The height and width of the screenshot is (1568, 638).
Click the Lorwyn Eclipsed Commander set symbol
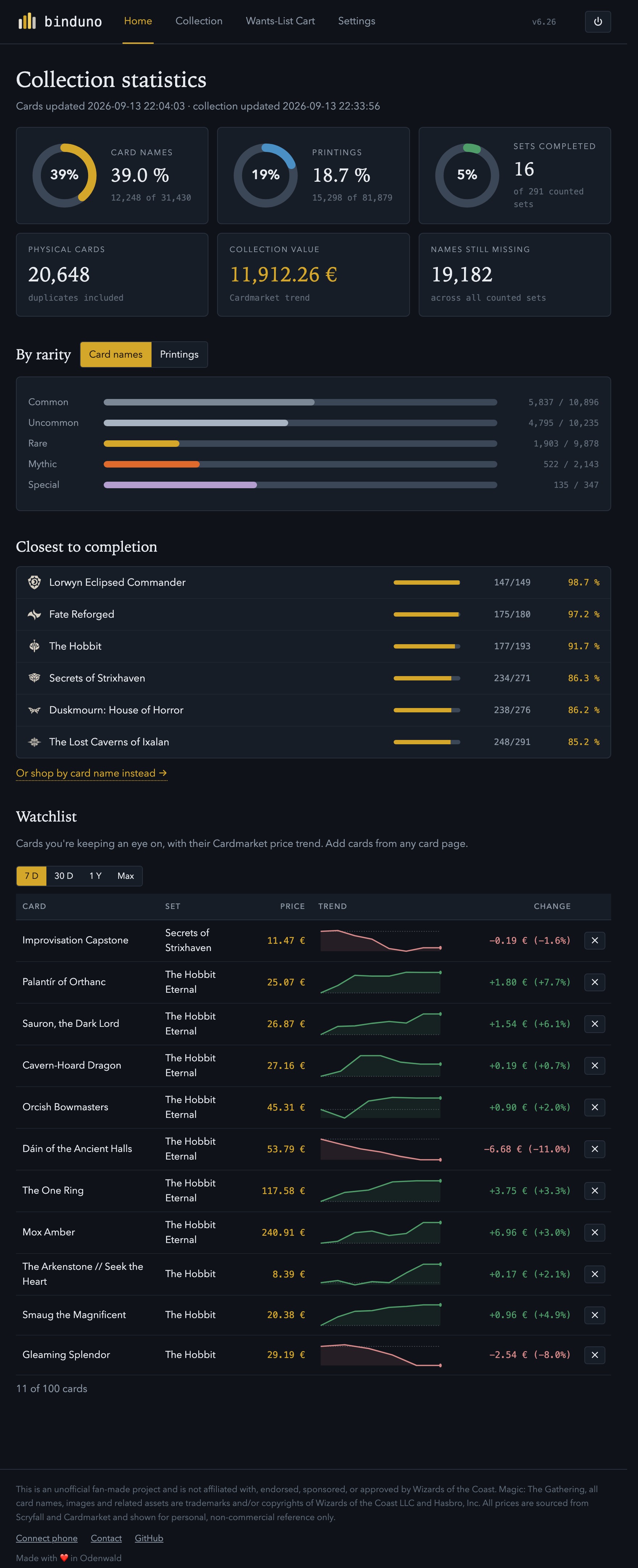click(35, 582)
